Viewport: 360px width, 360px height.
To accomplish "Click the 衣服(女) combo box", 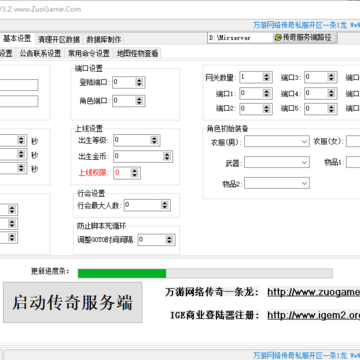I will pyautogui.click(x=353, y=141).
